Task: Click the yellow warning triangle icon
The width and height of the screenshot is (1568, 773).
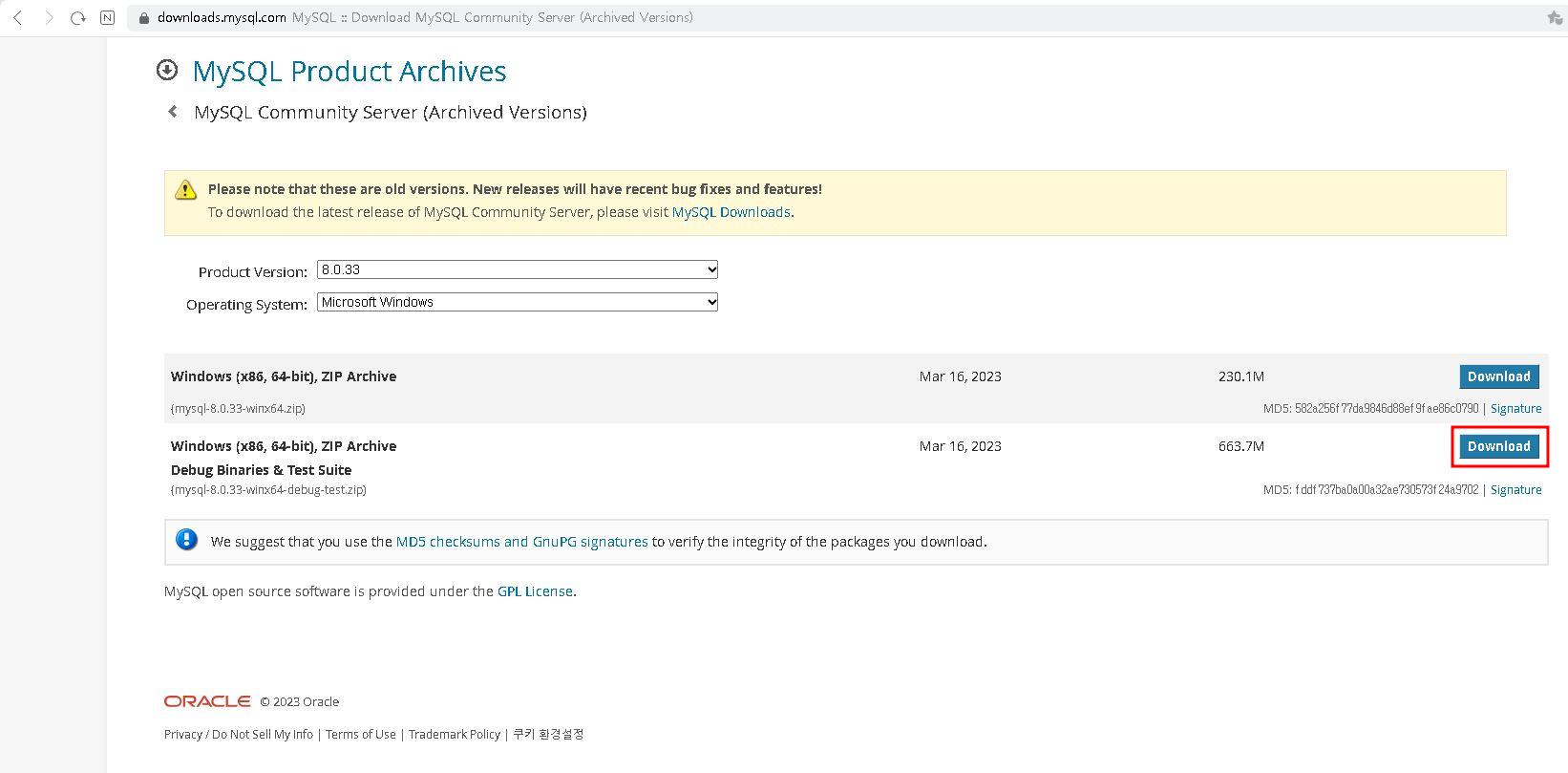Action: 185,190
